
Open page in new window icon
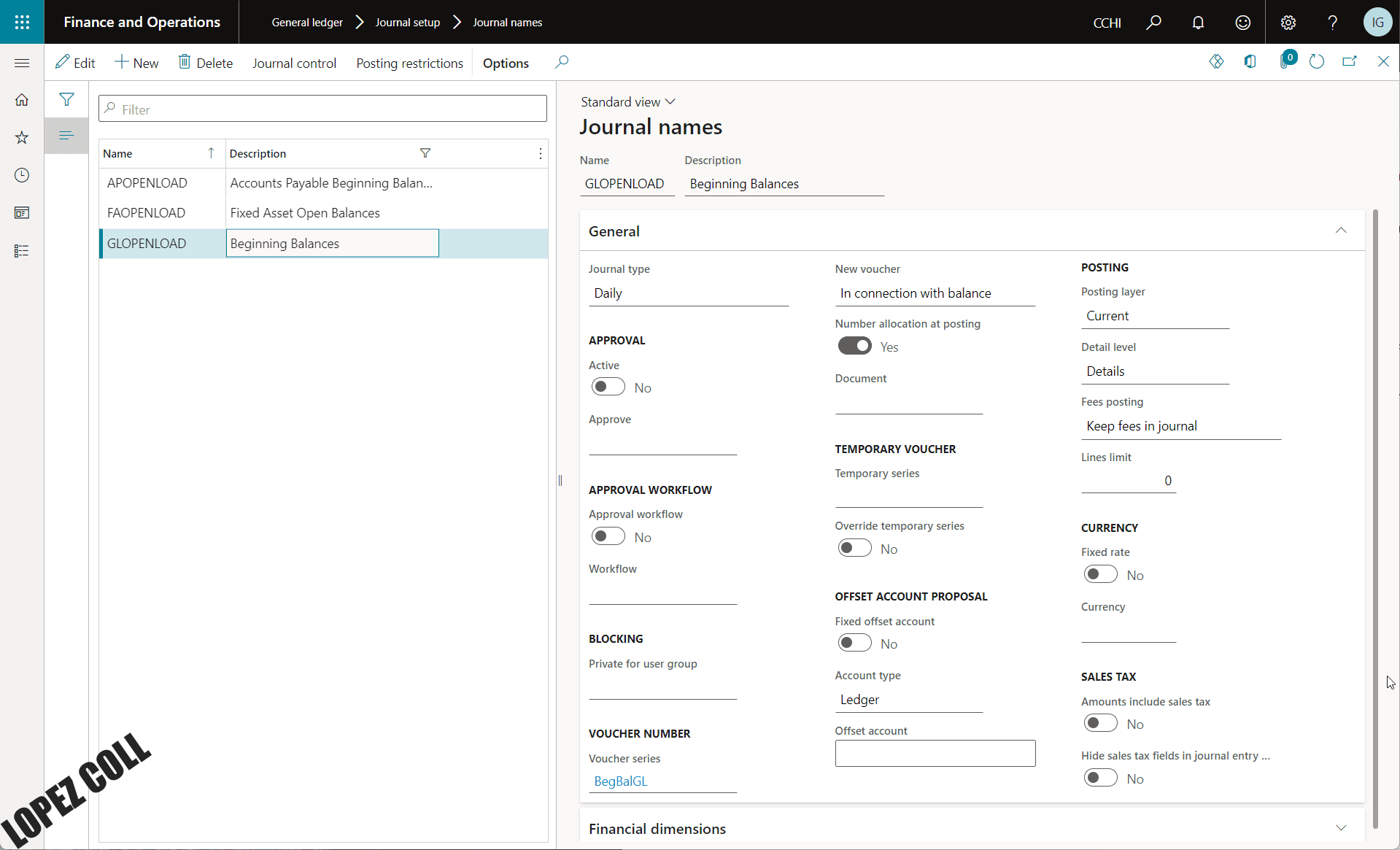pyautogui.click(x=1350, y=62)
